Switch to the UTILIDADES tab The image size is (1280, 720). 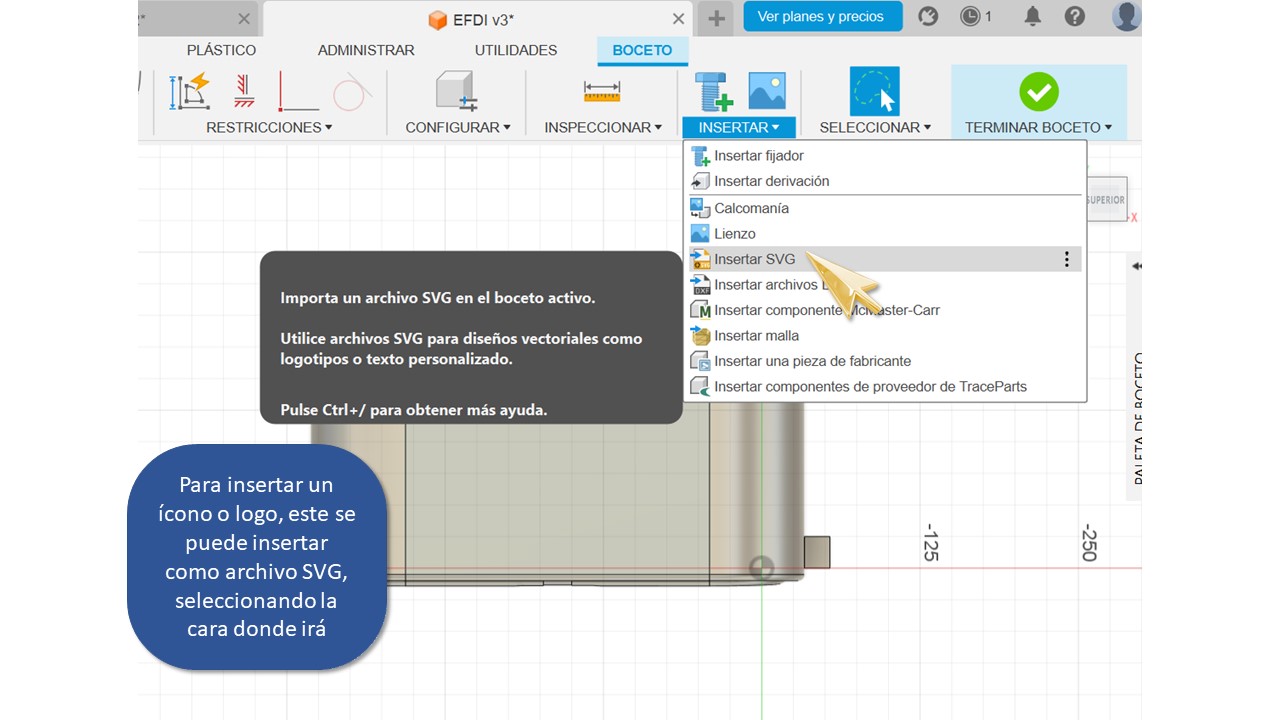pos(516,50)
